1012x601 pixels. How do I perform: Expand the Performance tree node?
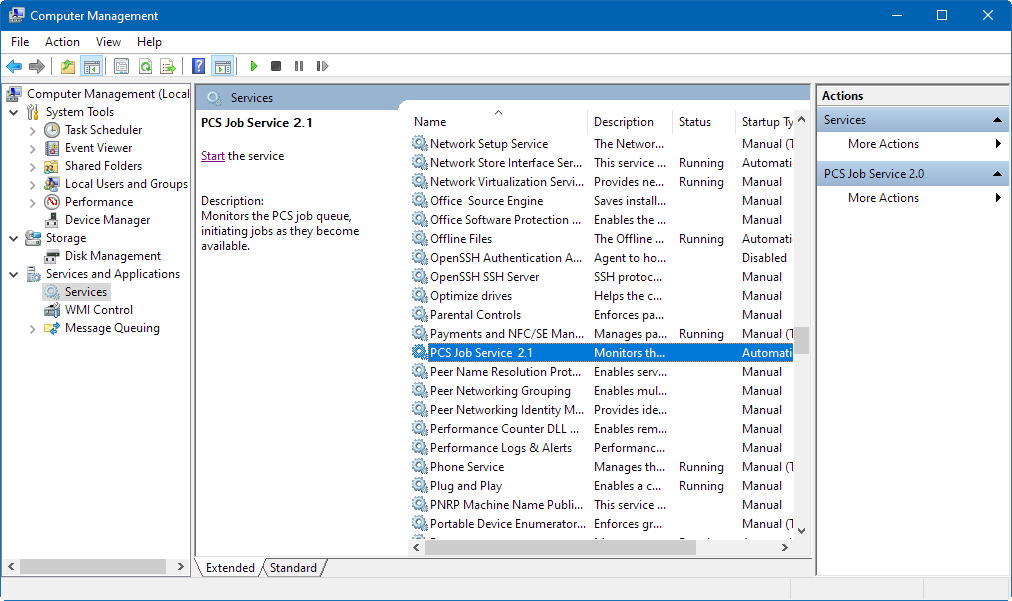[x=32, y=203]
